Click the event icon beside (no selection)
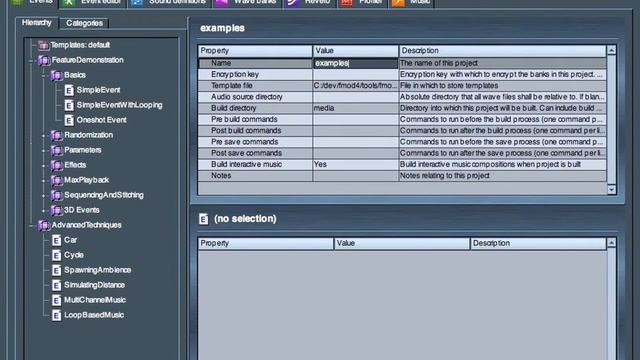640x360 pixels. (203, 219)
